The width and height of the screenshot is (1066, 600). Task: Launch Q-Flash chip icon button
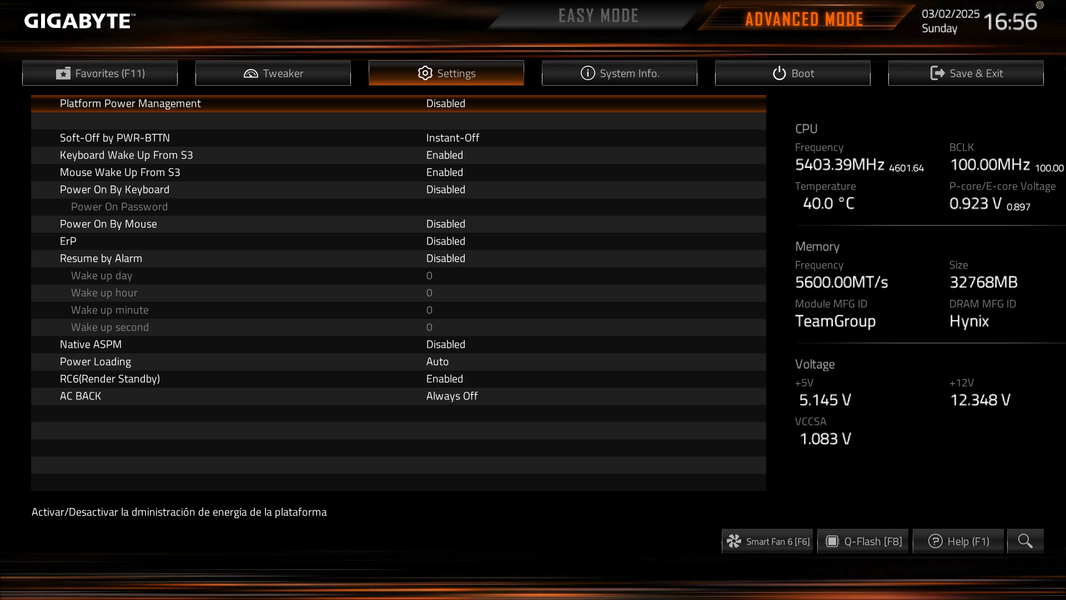(x=832, y=541)
